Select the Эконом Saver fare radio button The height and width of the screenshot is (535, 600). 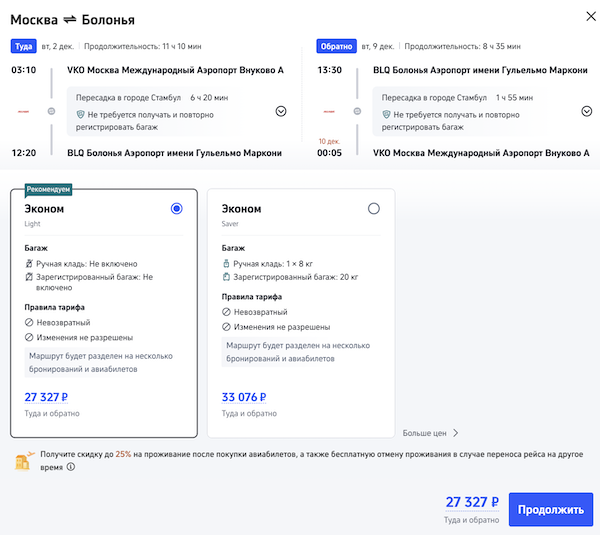pos(374,208)
